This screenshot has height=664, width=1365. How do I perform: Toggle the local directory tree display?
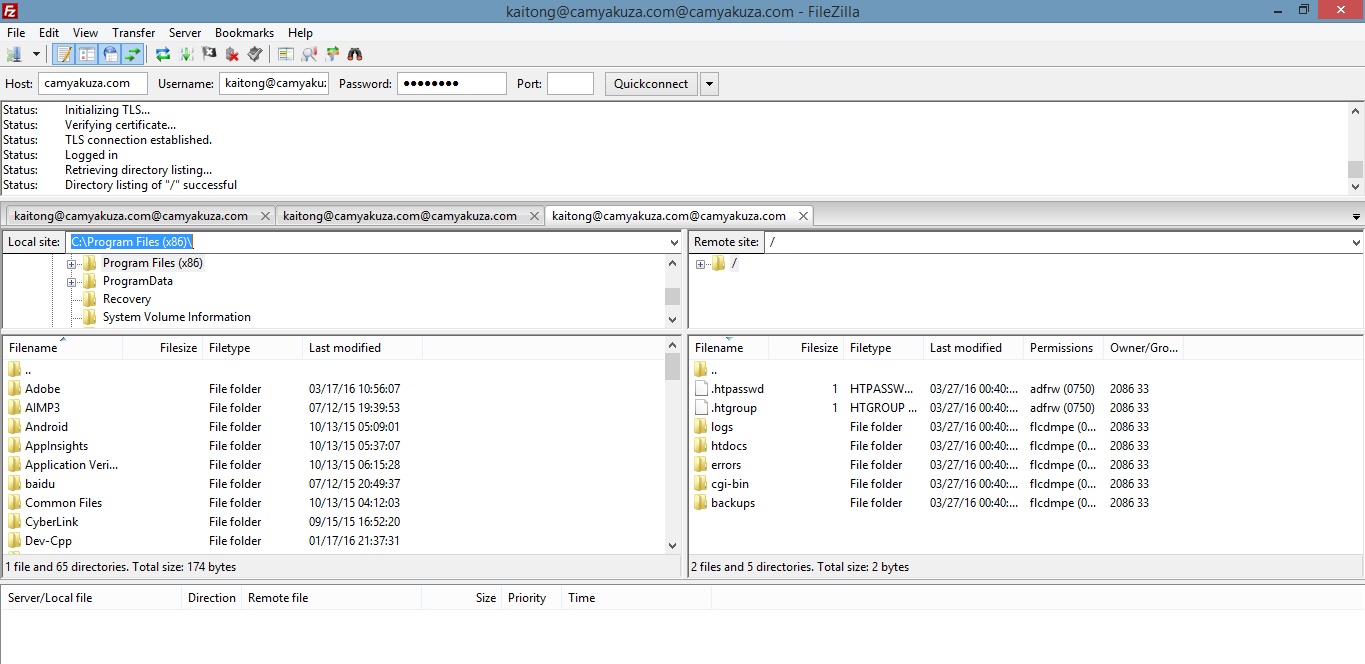pyautogui.click(x=87, y=54)
